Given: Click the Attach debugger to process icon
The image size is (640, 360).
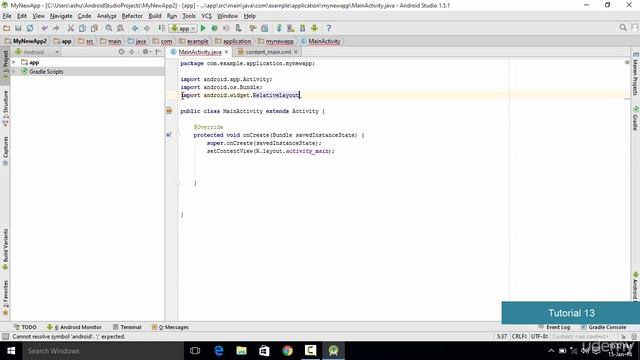Looking at the screenshot, I should pos(238,28).
